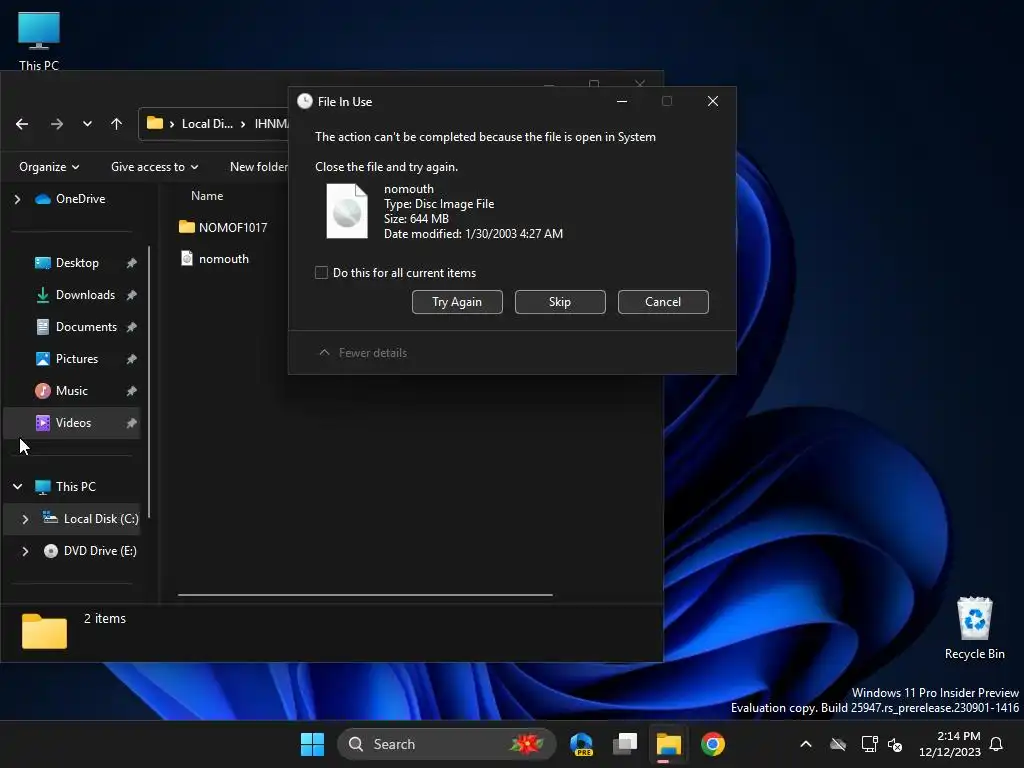1024x768 pixels.
Task: Open Videos in the sidebar
Action: point(73,423)
